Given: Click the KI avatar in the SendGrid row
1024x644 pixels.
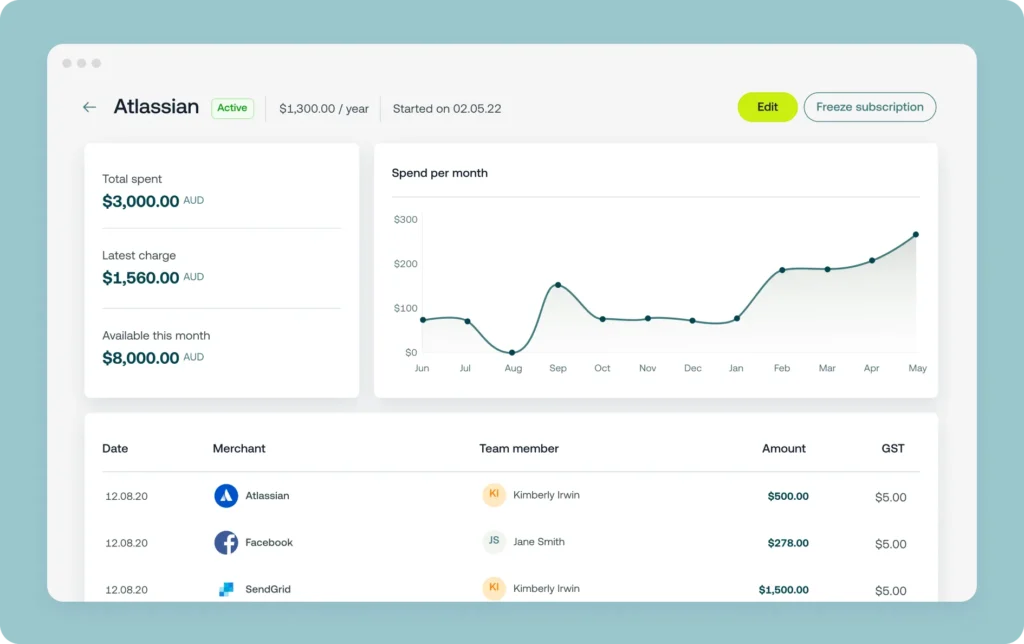Looking at the screenshot, I should [494, 588].
